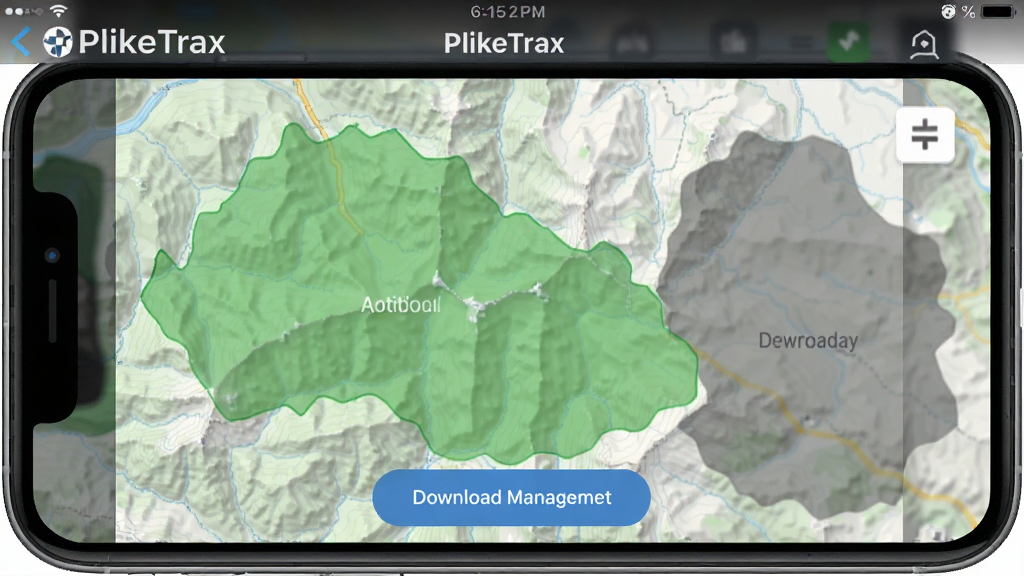The height and width of the screenshot is (576, 1024).
Task: Click the Aotiboal region label text
Action: (401, 305)
